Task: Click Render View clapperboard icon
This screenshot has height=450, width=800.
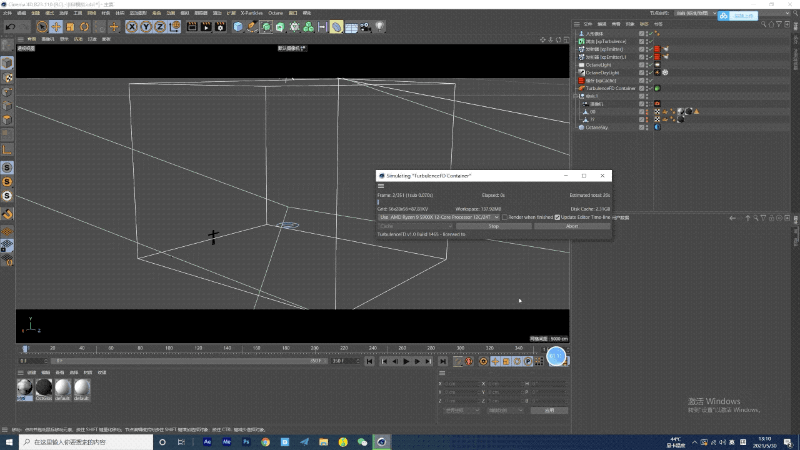Action: coord(192,27)
